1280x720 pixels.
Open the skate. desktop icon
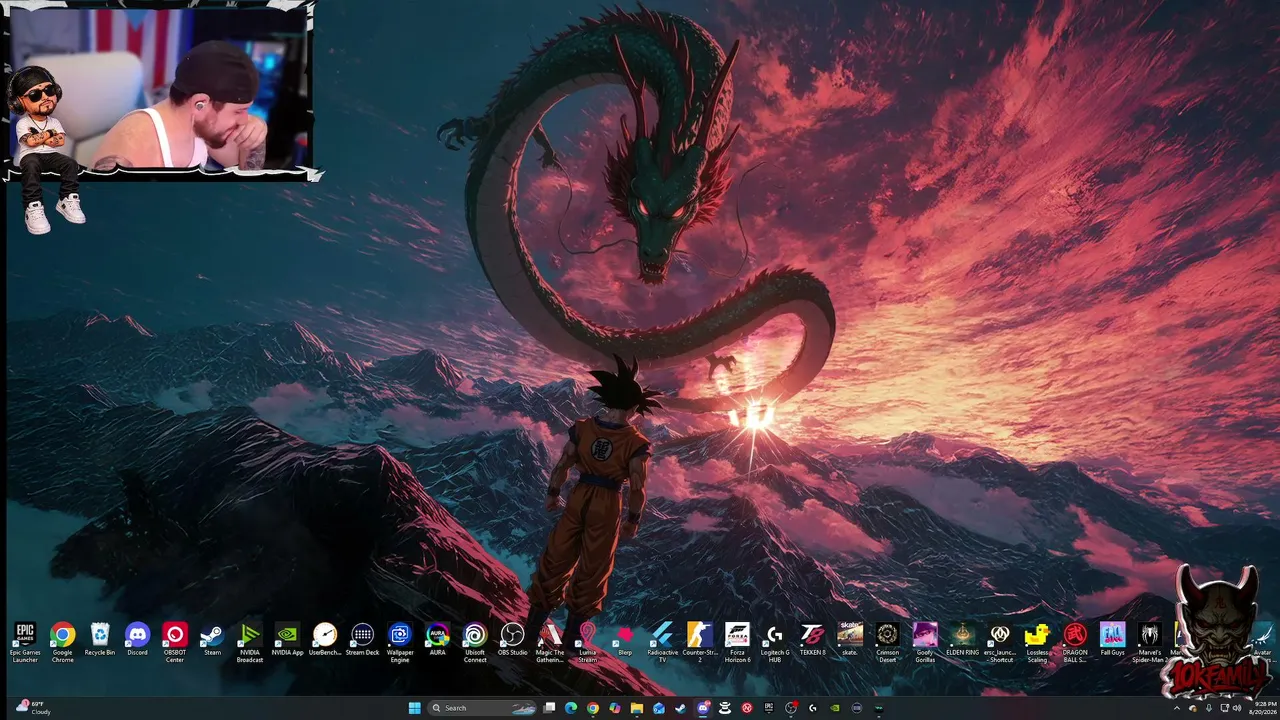850,639
